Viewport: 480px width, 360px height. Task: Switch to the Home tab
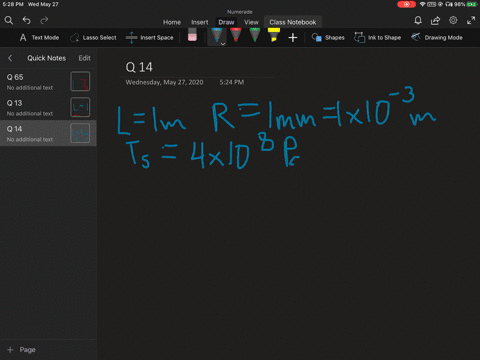172,22
